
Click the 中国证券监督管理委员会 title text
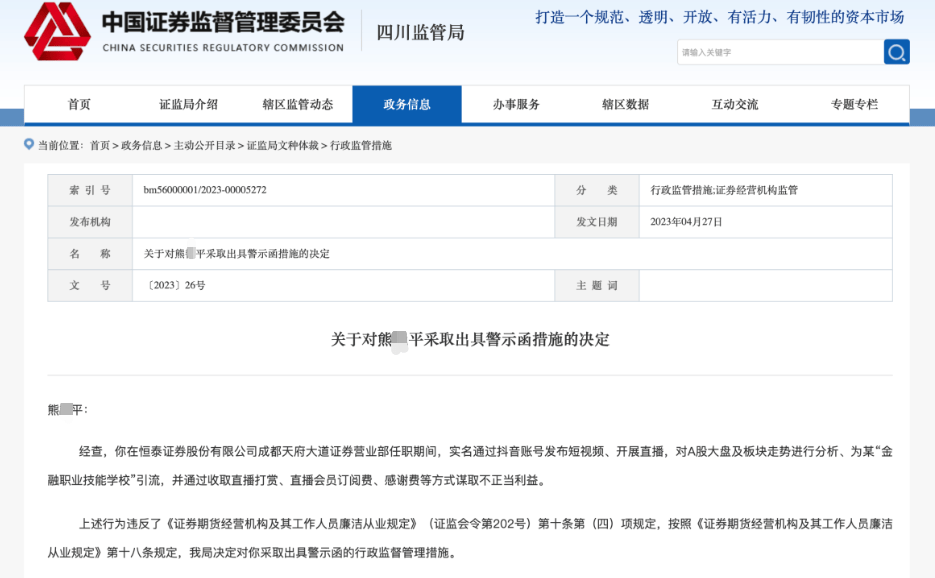(x=223, y=22)
